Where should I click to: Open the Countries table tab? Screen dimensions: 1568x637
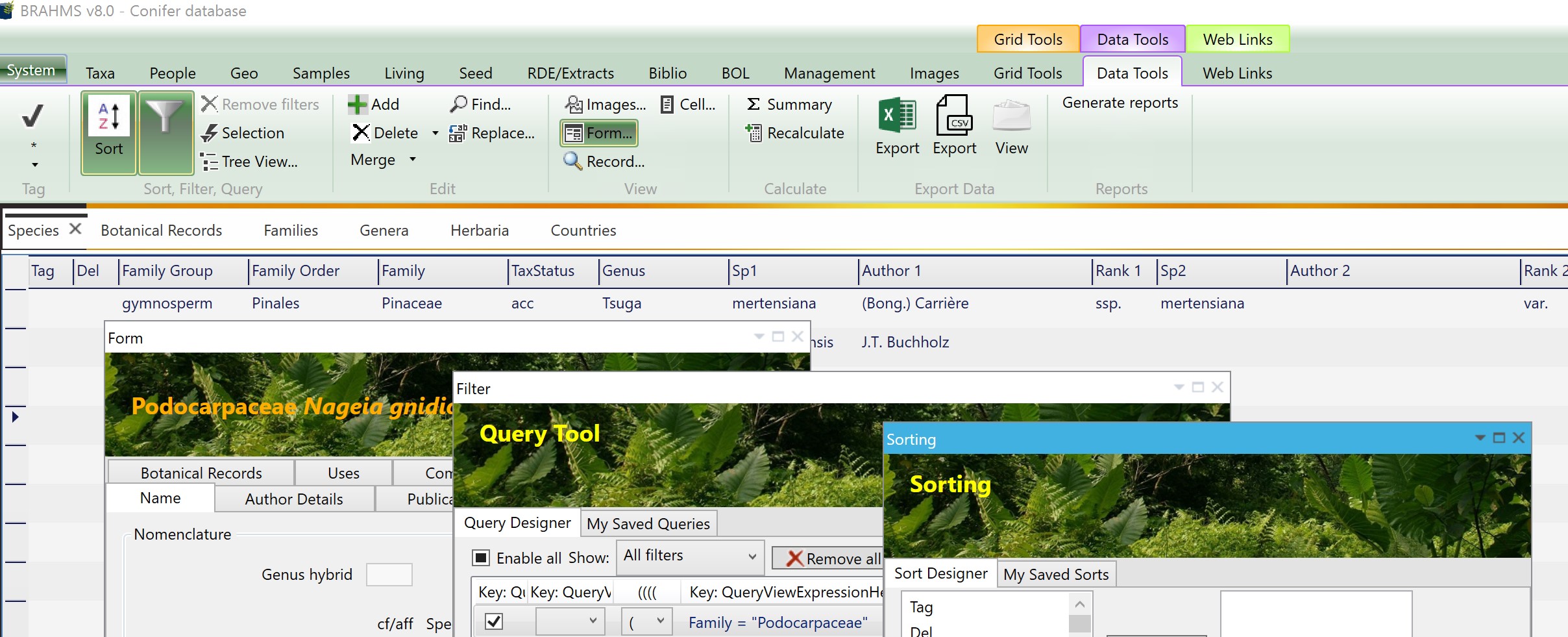click(x=583, y=231)
